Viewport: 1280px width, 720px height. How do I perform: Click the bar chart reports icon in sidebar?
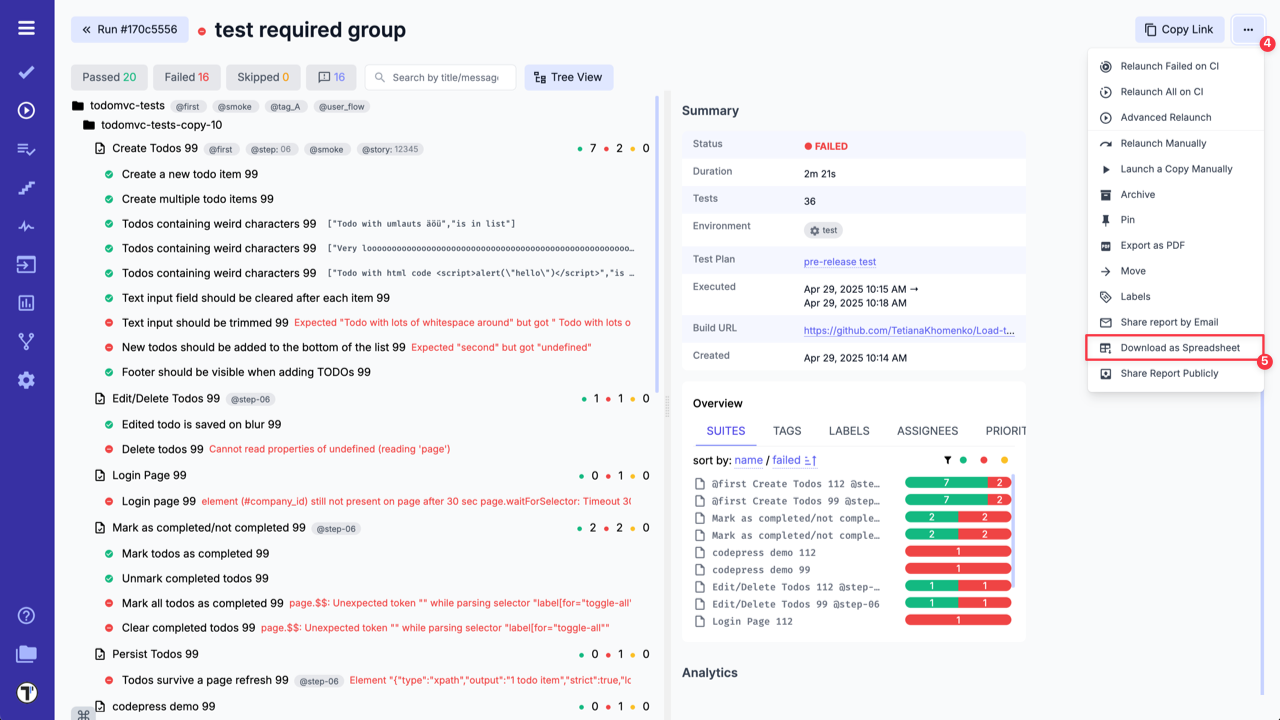pos(26,301)
